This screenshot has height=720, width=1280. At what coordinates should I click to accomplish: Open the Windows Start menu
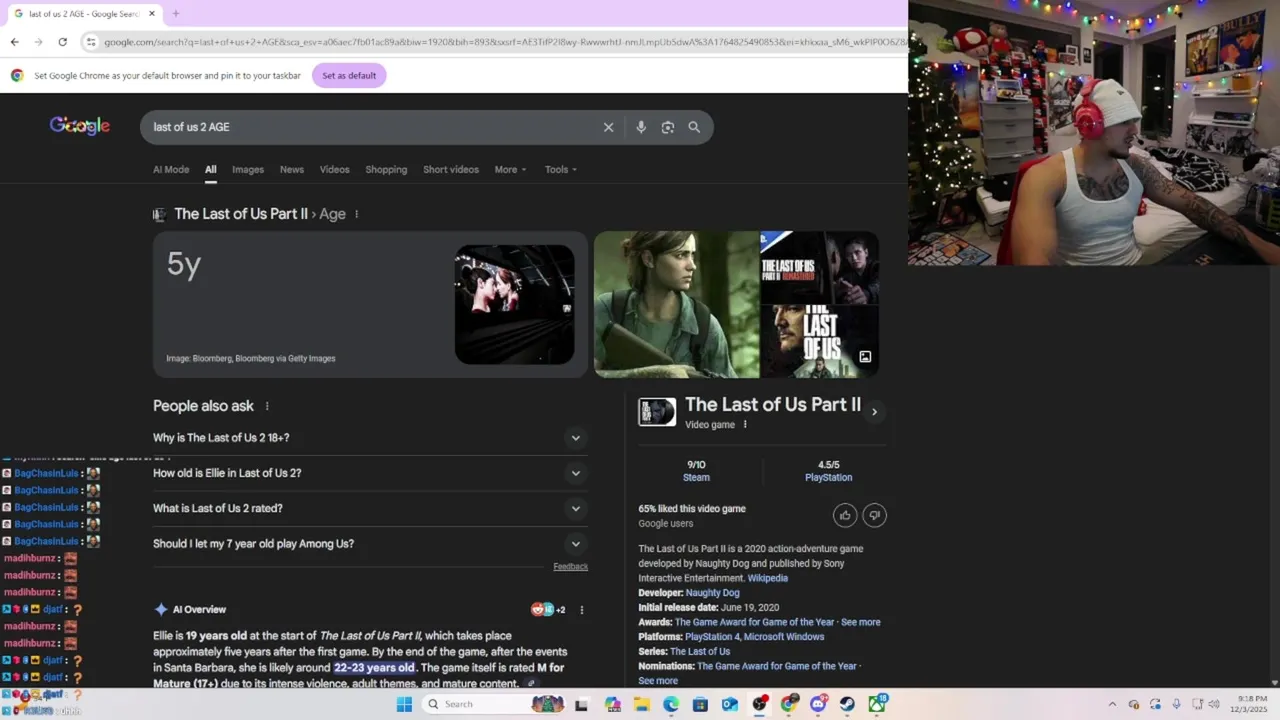click(404, 704)
